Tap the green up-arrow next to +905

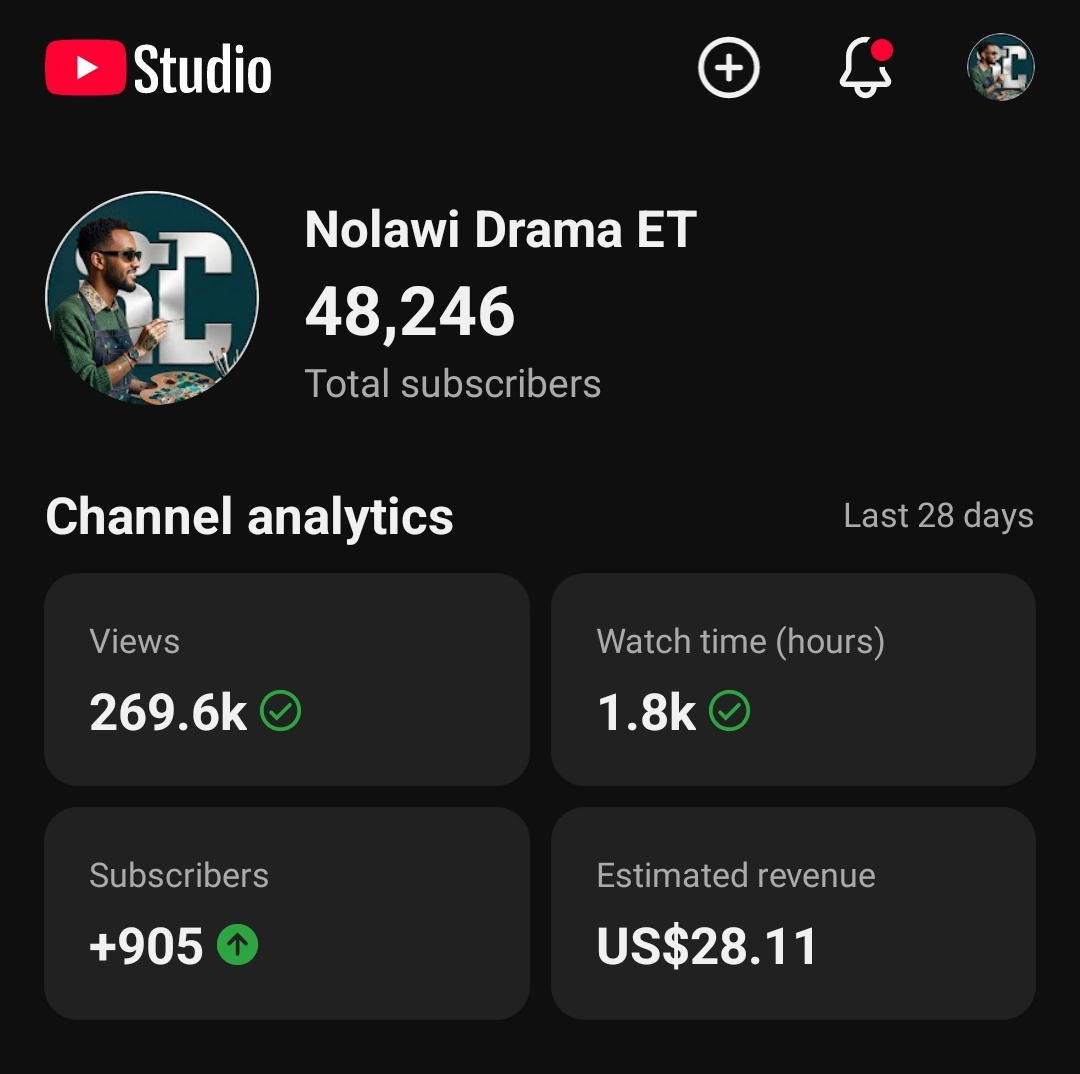[x=238, y=944]
